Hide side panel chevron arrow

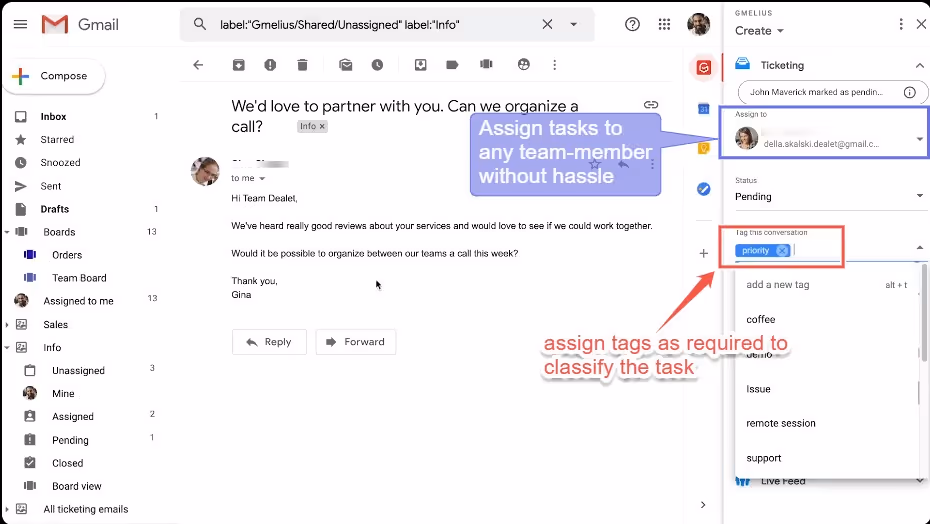tap(703, 505)
